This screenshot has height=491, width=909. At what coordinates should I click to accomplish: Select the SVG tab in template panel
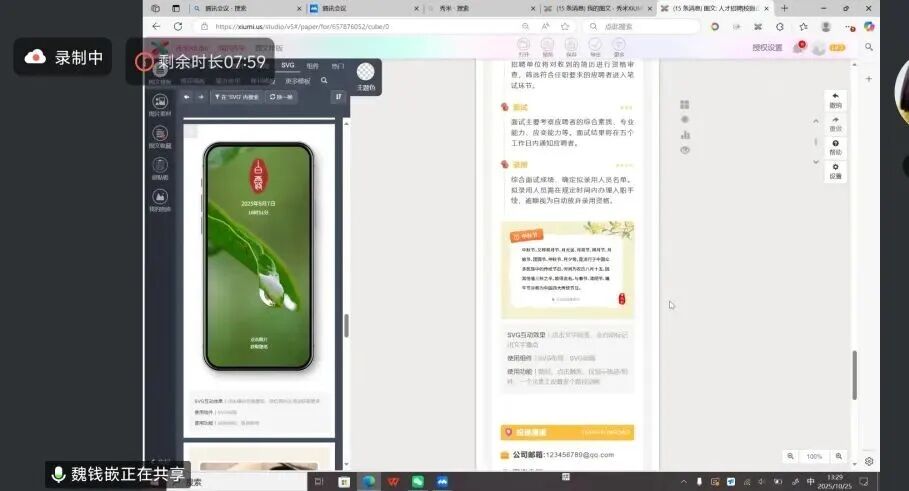point(288,65)
